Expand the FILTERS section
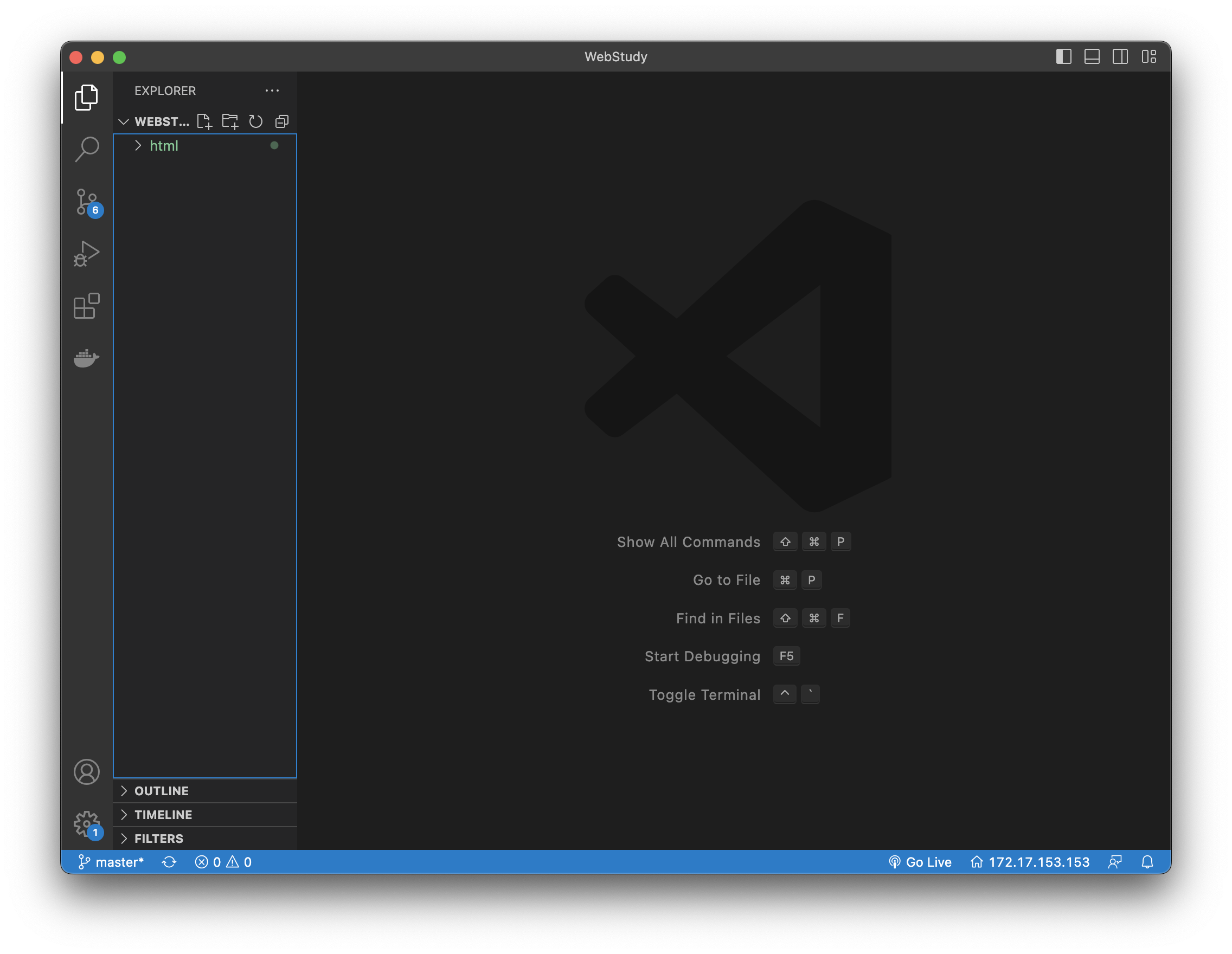 205,839
